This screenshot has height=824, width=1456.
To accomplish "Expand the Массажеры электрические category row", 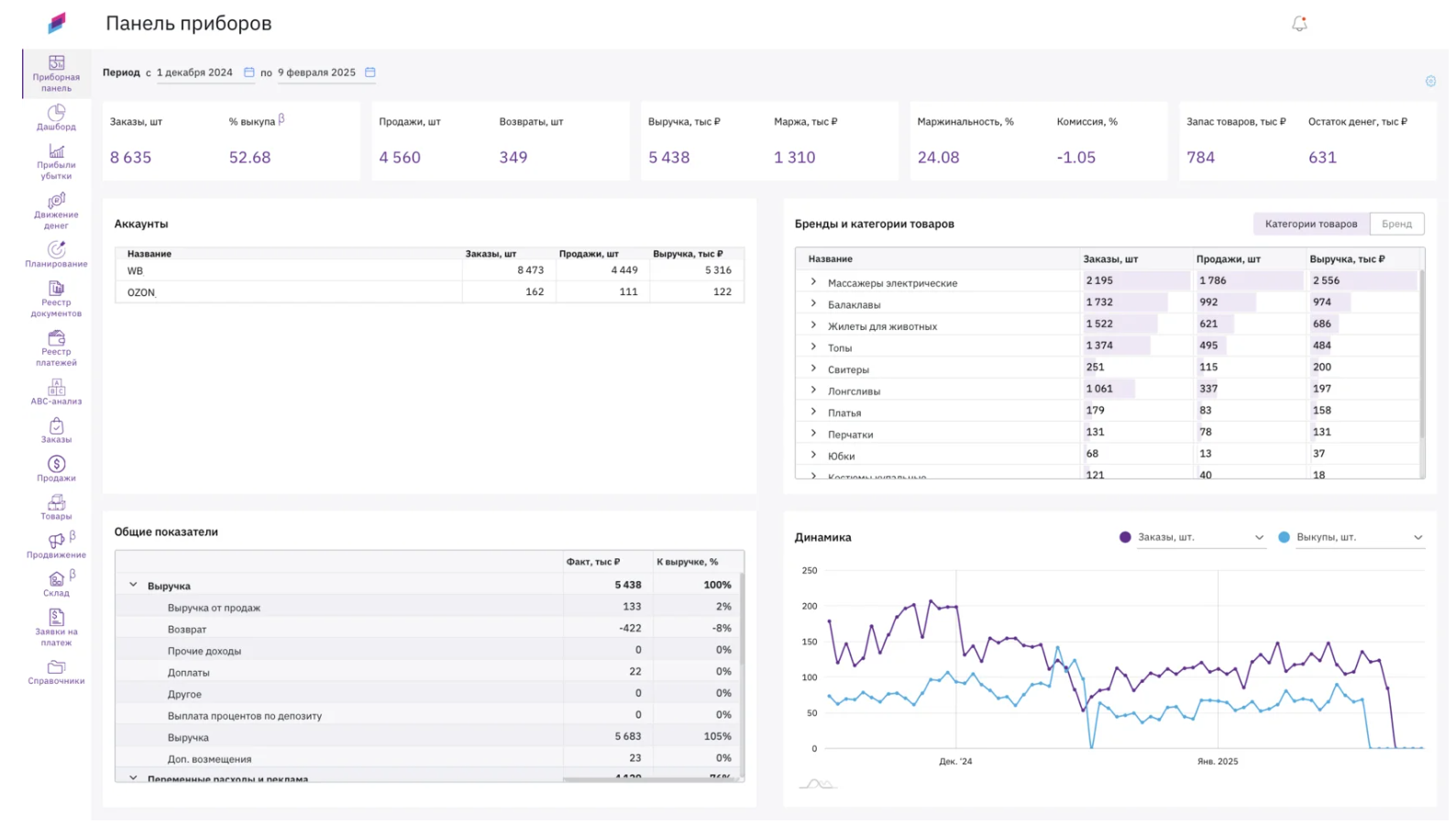I will [x=813, y=282].
